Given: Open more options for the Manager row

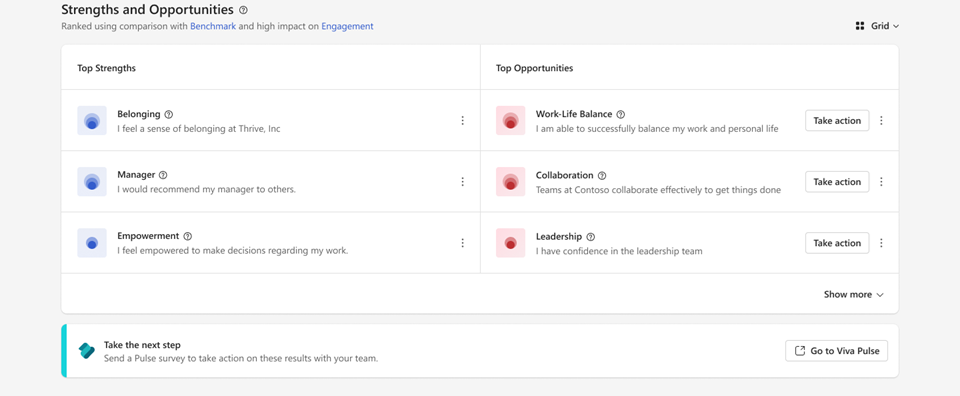Looking at the screenshot, I should click(463, 182).
